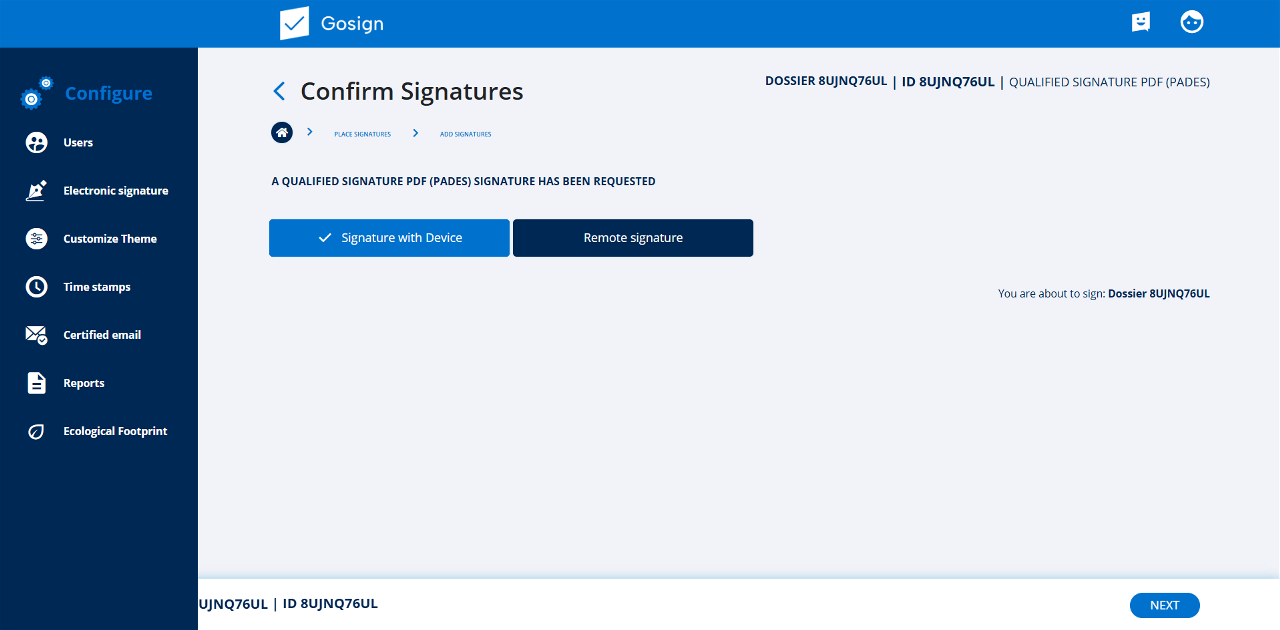
Task: Click the Configure gears icon
Action: [36, 93]
